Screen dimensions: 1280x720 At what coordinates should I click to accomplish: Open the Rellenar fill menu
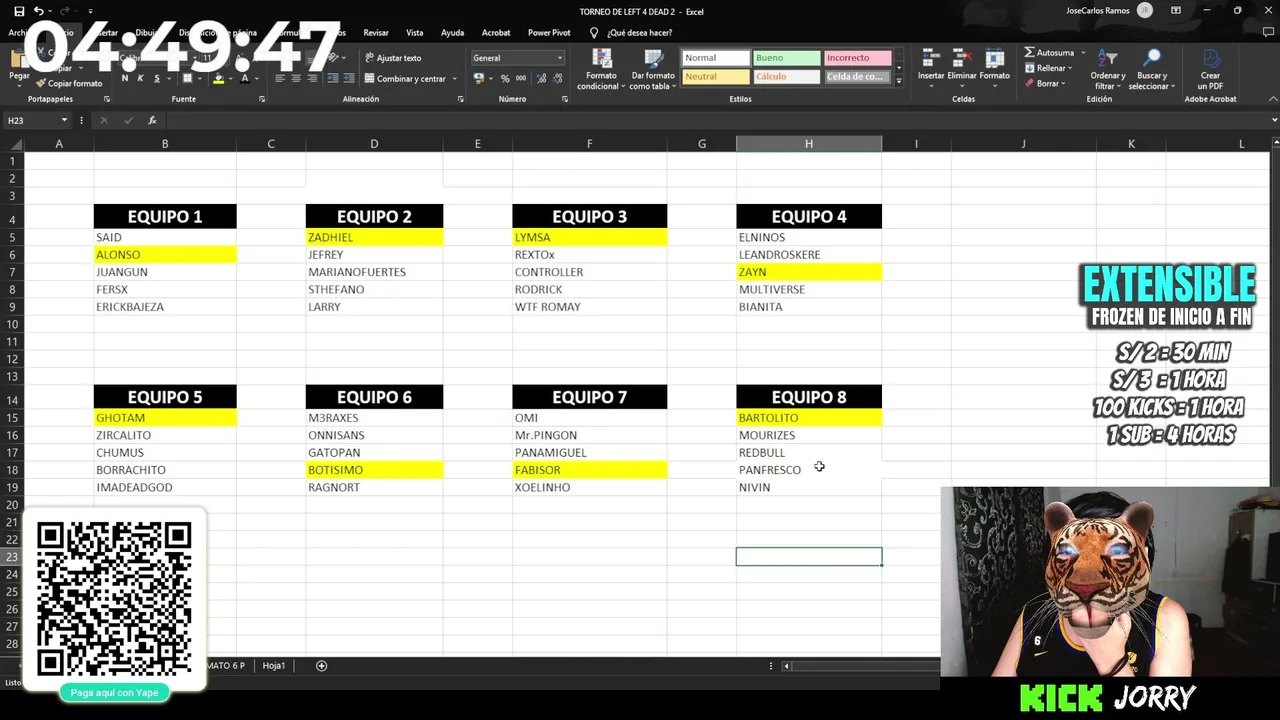click(1050, 68)
